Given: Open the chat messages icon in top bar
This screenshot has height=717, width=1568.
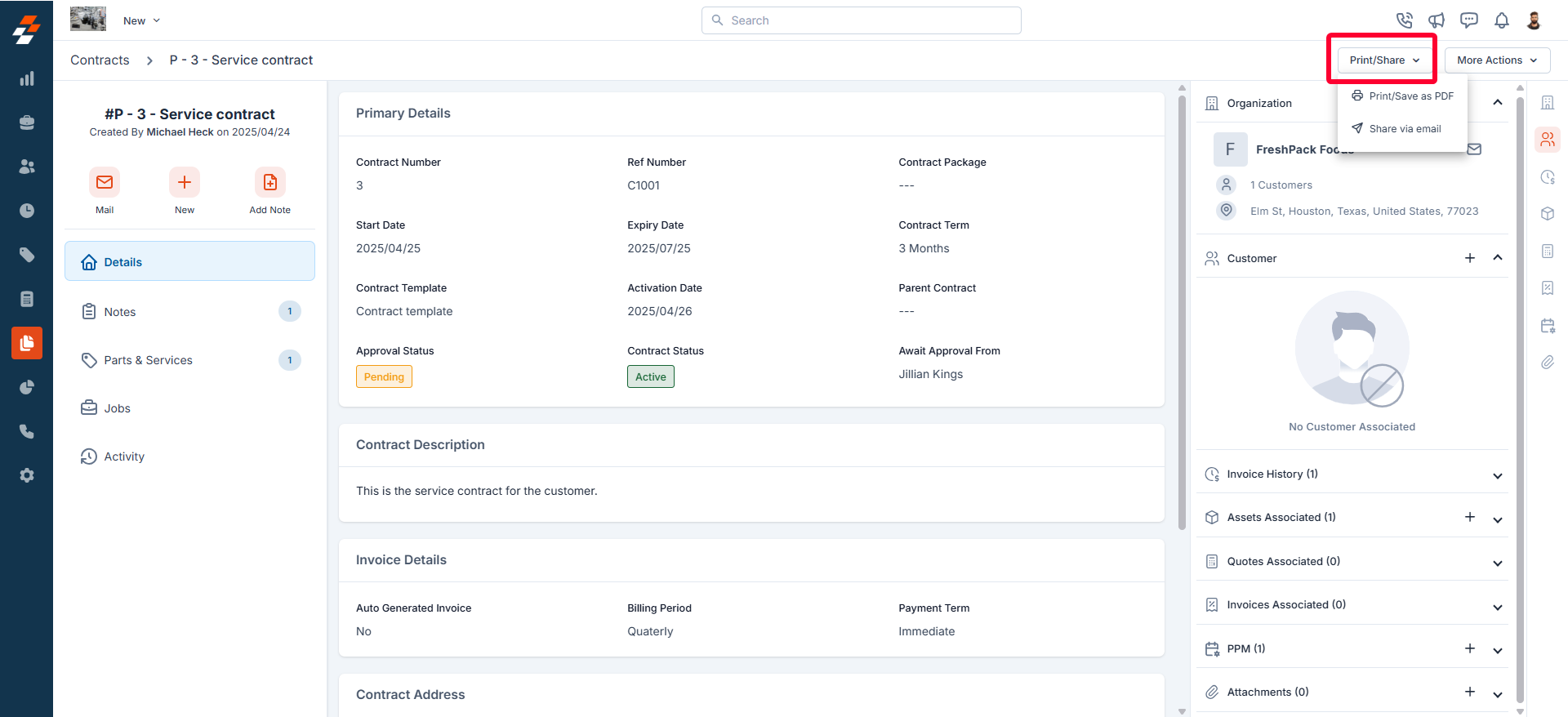Looking at the screenshot, I should click(1469, 20).
